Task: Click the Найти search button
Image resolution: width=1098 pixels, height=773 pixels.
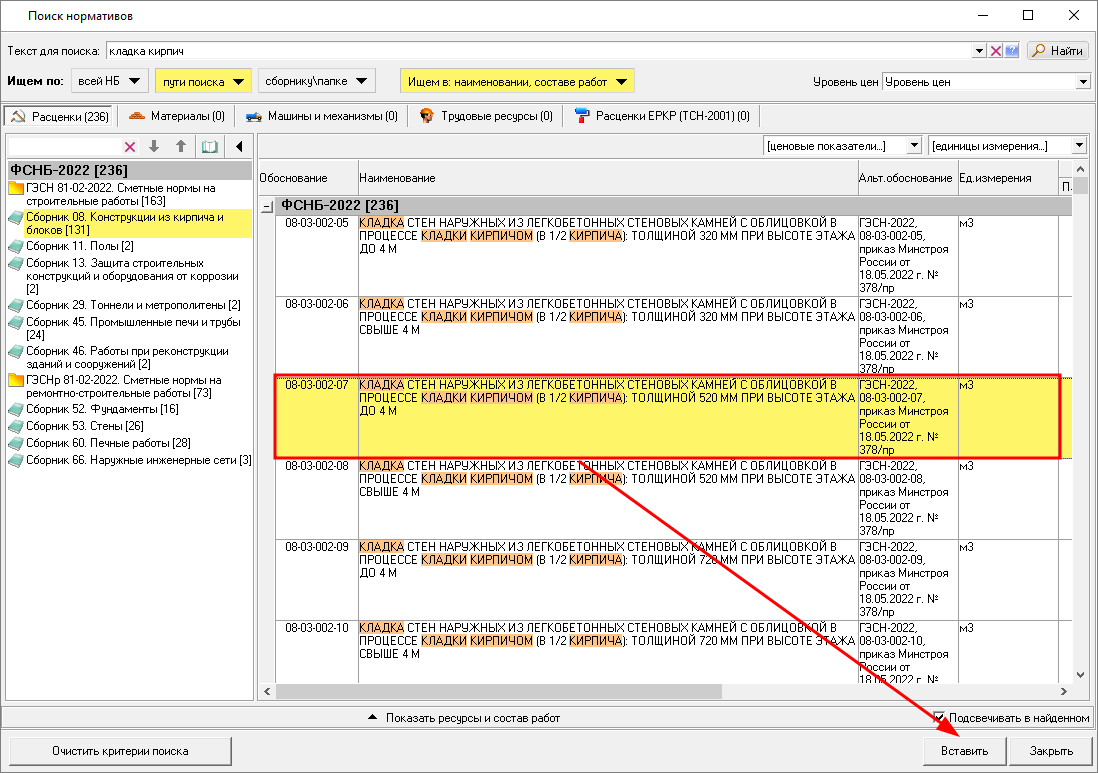Action: [x=1057, y=51]
